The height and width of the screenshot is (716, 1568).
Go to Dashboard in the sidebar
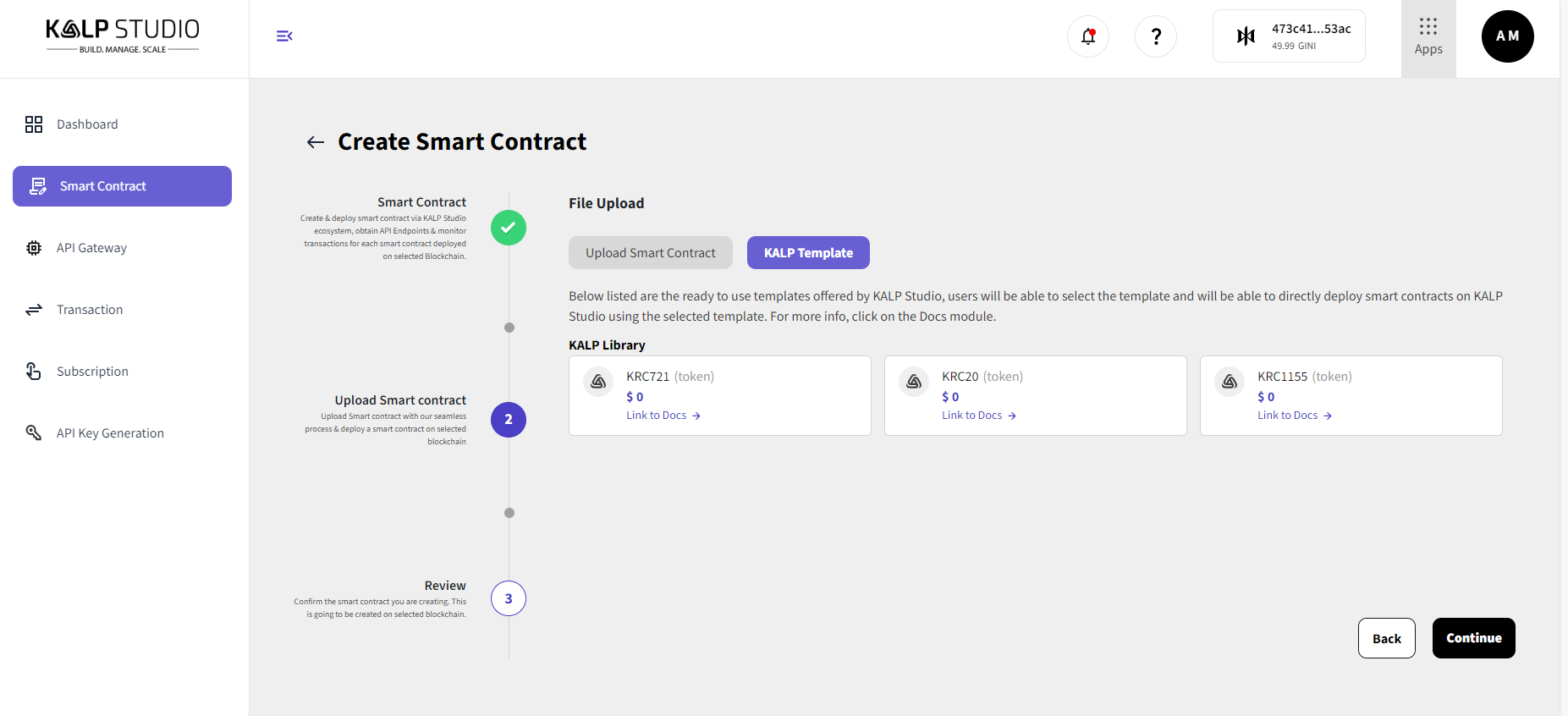point(87,124)
